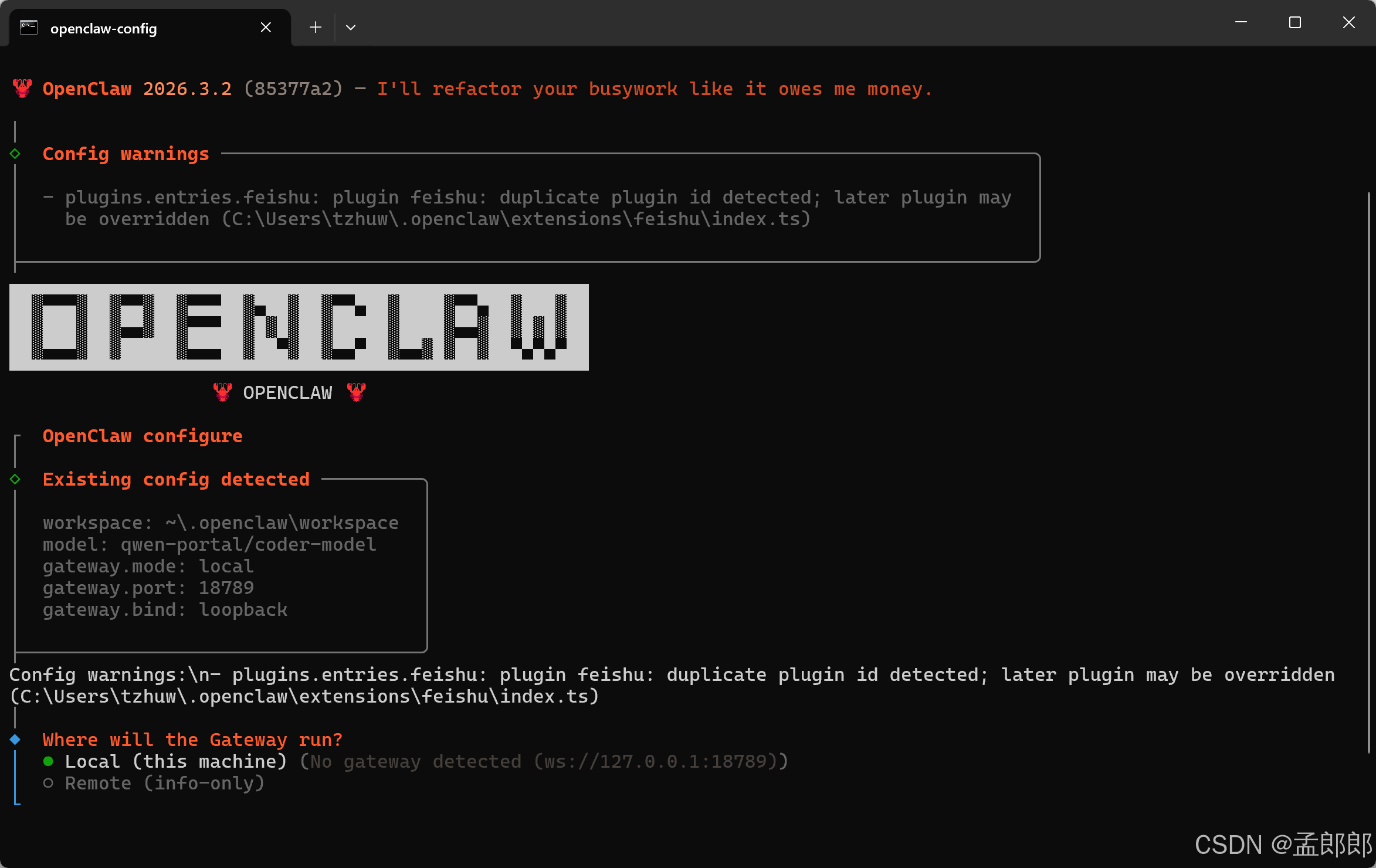
Task: Select the Local (this machine) option
Action: point(176,761)
